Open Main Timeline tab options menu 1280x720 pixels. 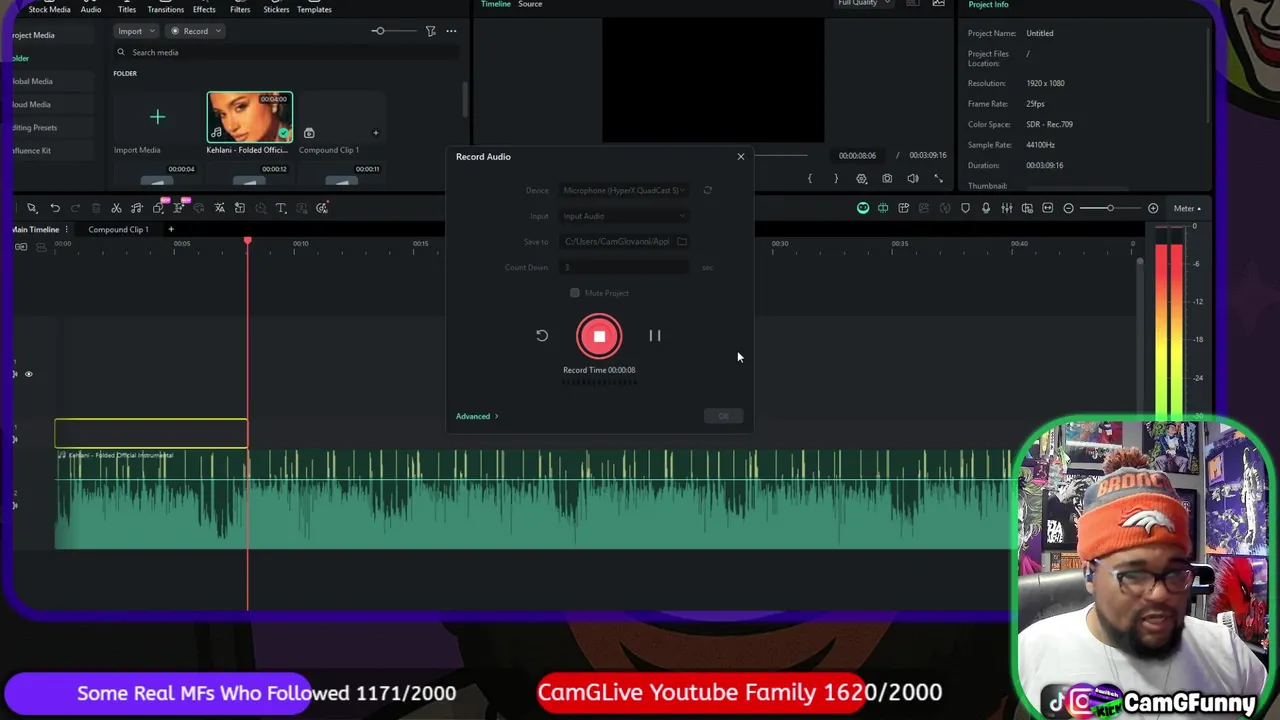[x=67, y=229]
